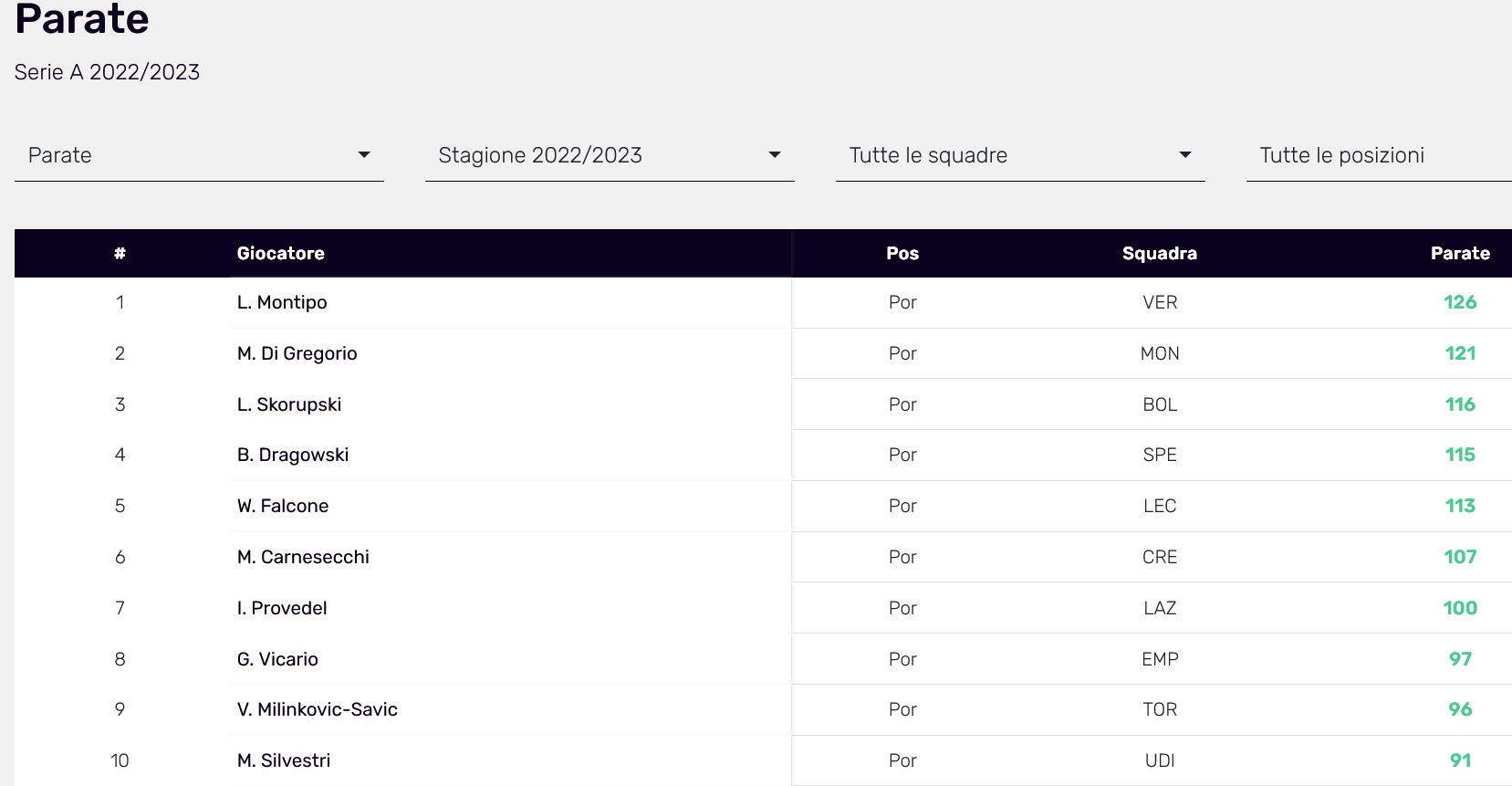The height and width of the screenshot is (786, 1512).
Task: Open W. Falcone player entry
Action: coord(283,507)
